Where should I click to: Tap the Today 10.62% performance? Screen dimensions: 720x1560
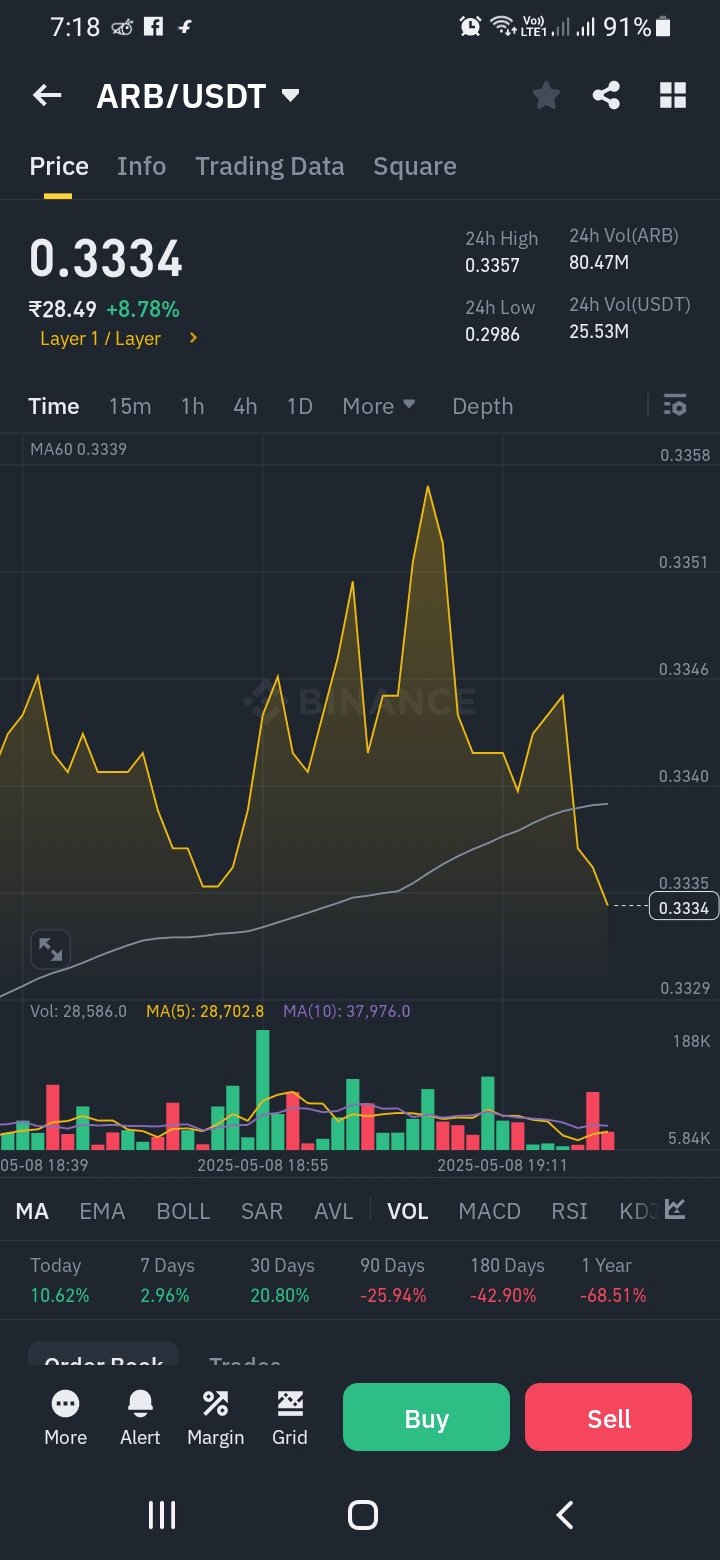click(x=60, y=1280)
